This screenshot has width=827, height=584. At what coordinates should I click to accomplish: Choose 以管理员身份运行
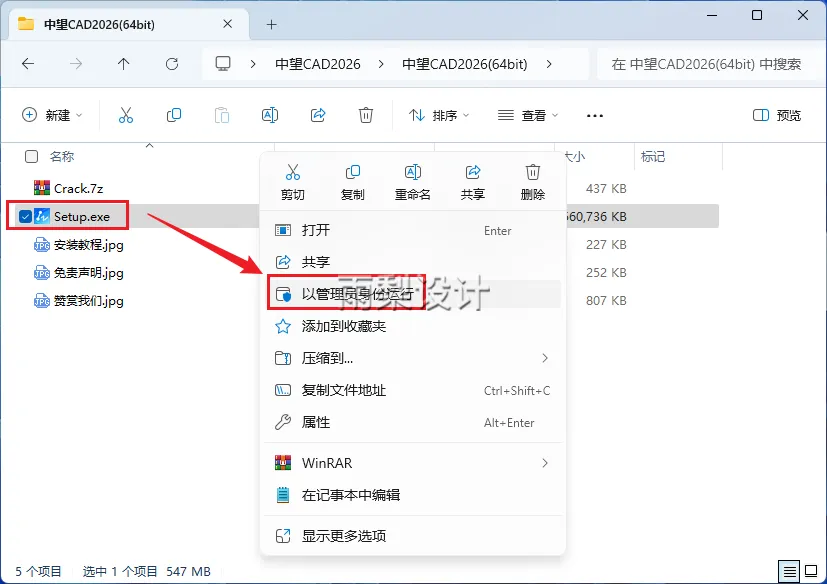point(413,294)
